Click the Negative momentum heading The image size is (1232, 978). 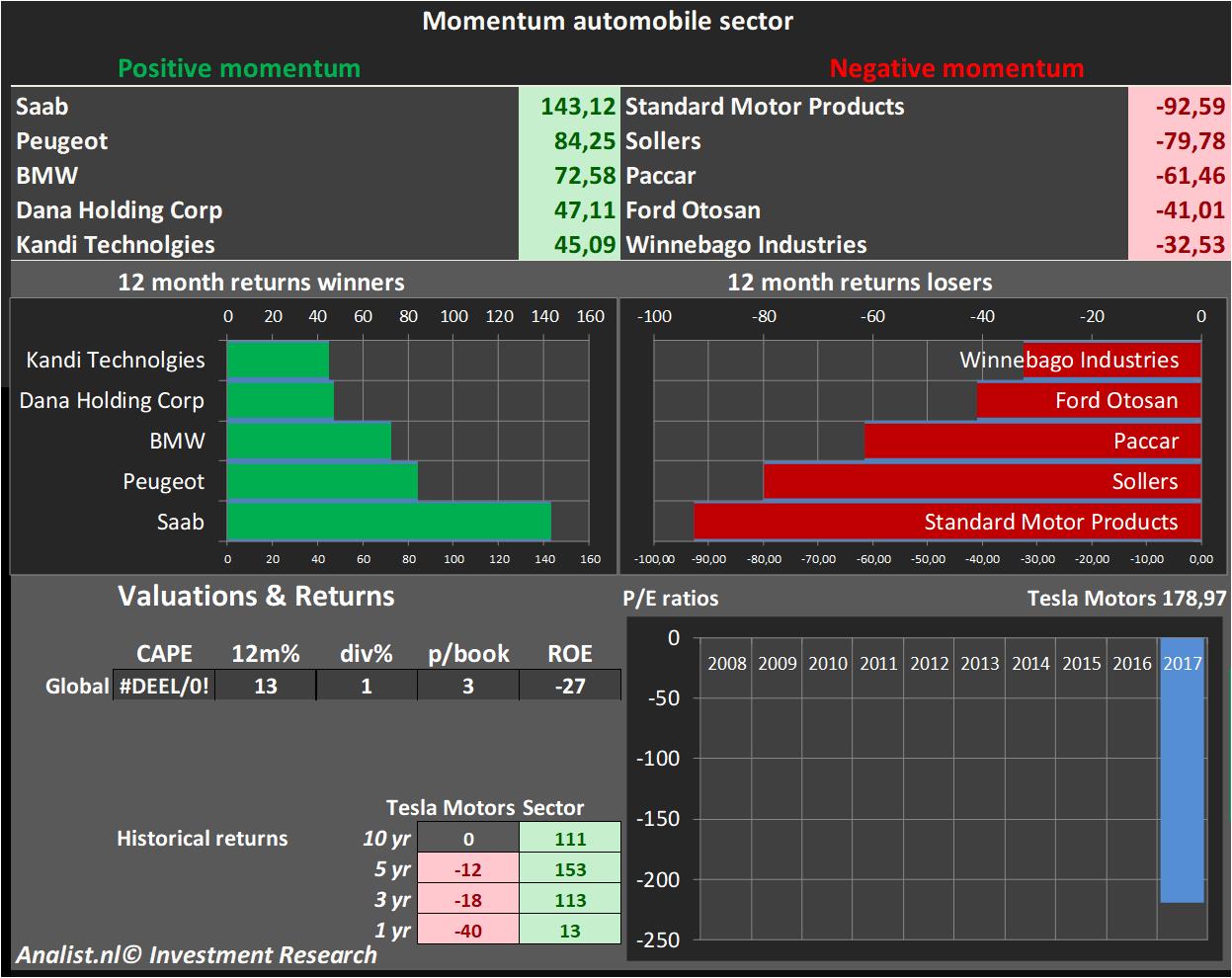[956, 68]
